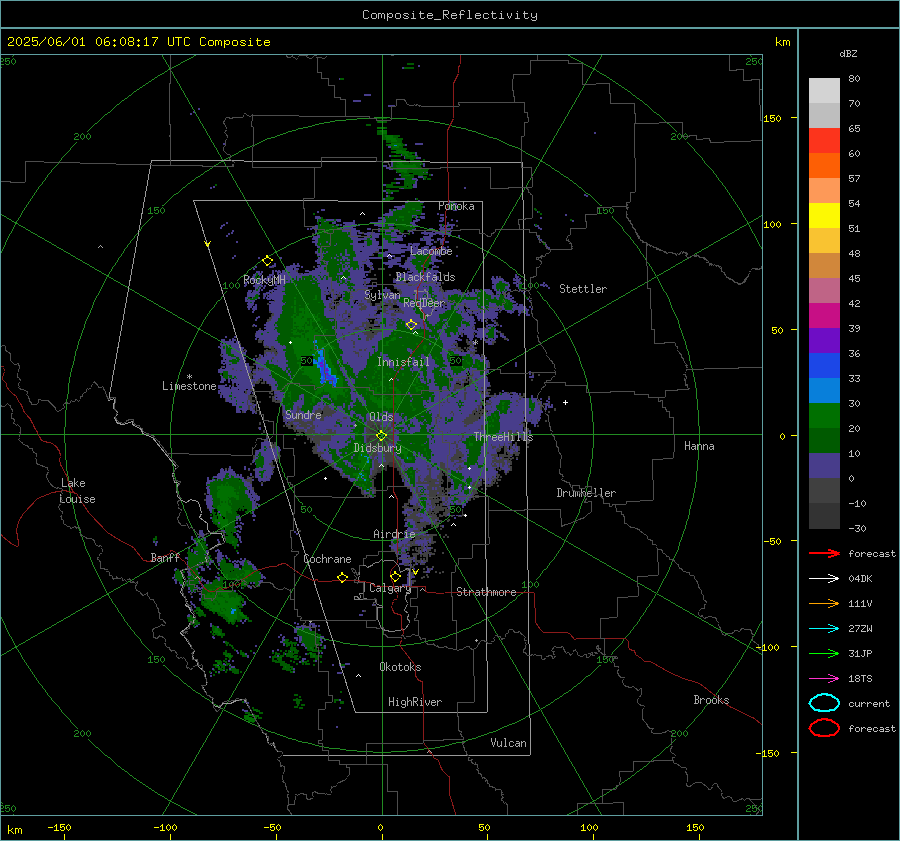The height and width of the screenshot is (841, 900).
Task: Pick the green 31JP arrow in legend
Action: [824, 653]
